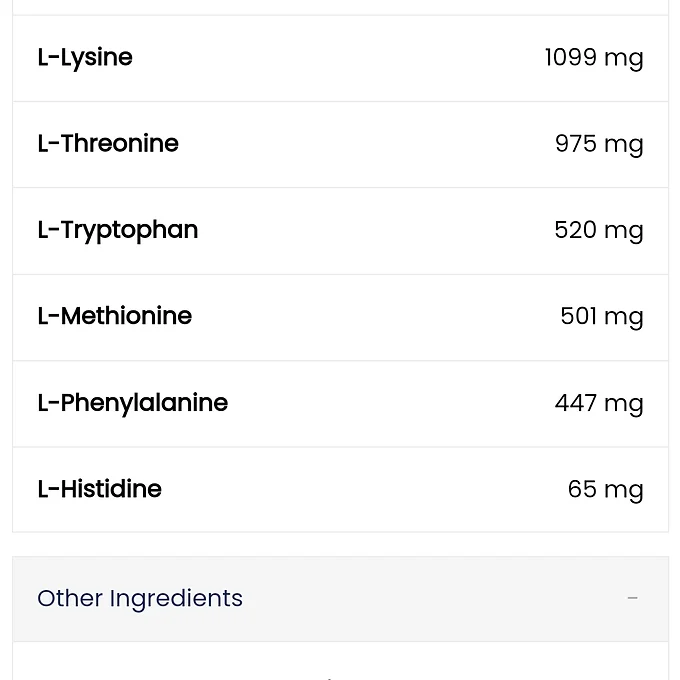Click the empty middle of the L-Phenylalanine row

pyautogui.click(x=390, y=403)
